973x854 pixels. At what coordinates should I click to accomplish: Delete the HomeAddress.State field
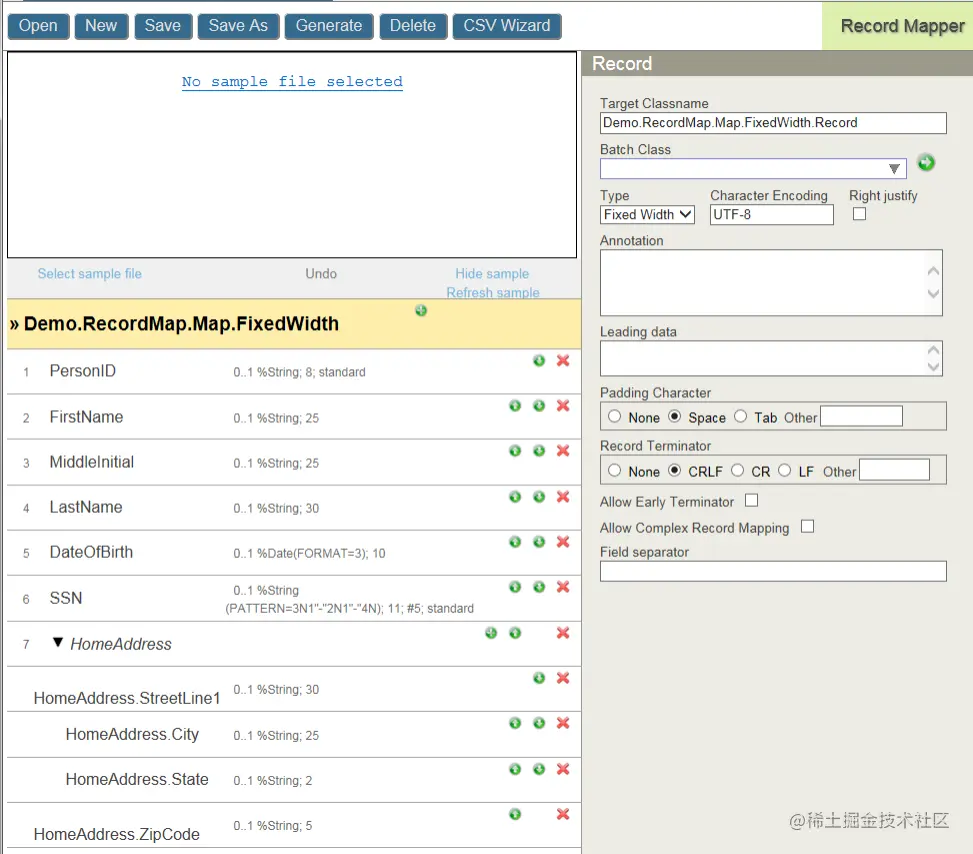point(563,770)
